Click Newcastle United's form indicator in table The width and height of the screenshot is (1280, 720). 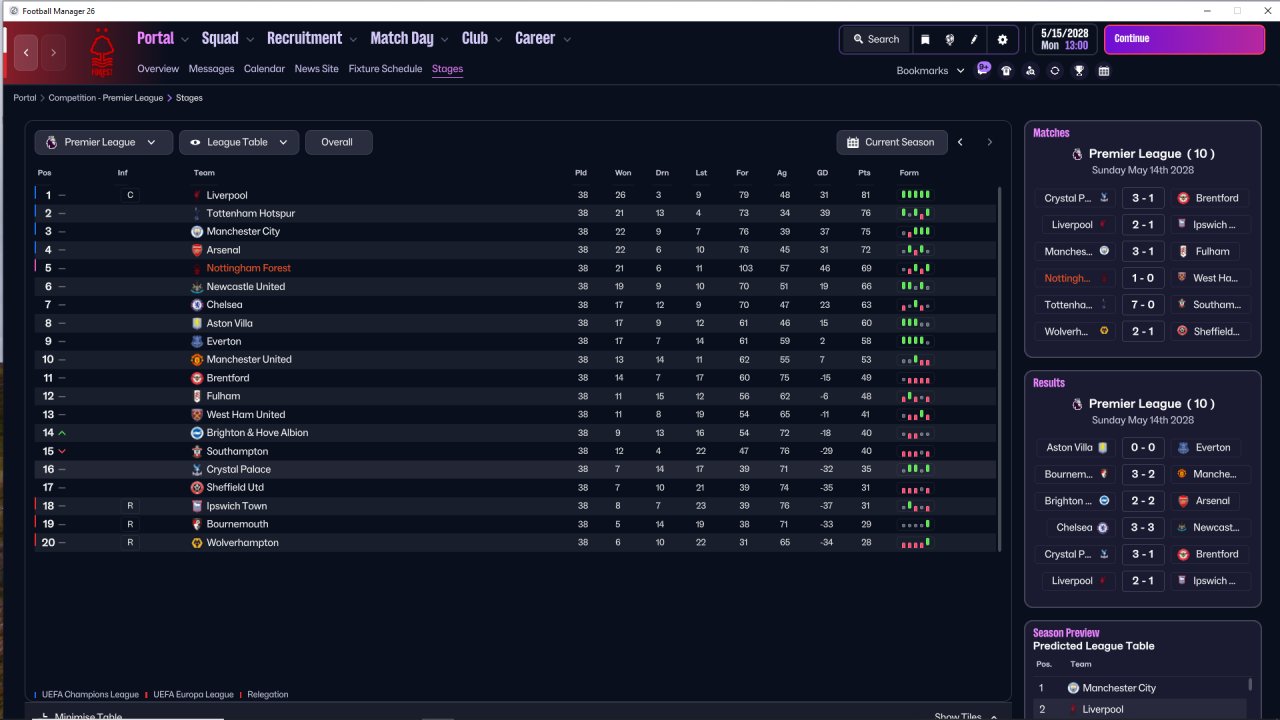[915, 287]
